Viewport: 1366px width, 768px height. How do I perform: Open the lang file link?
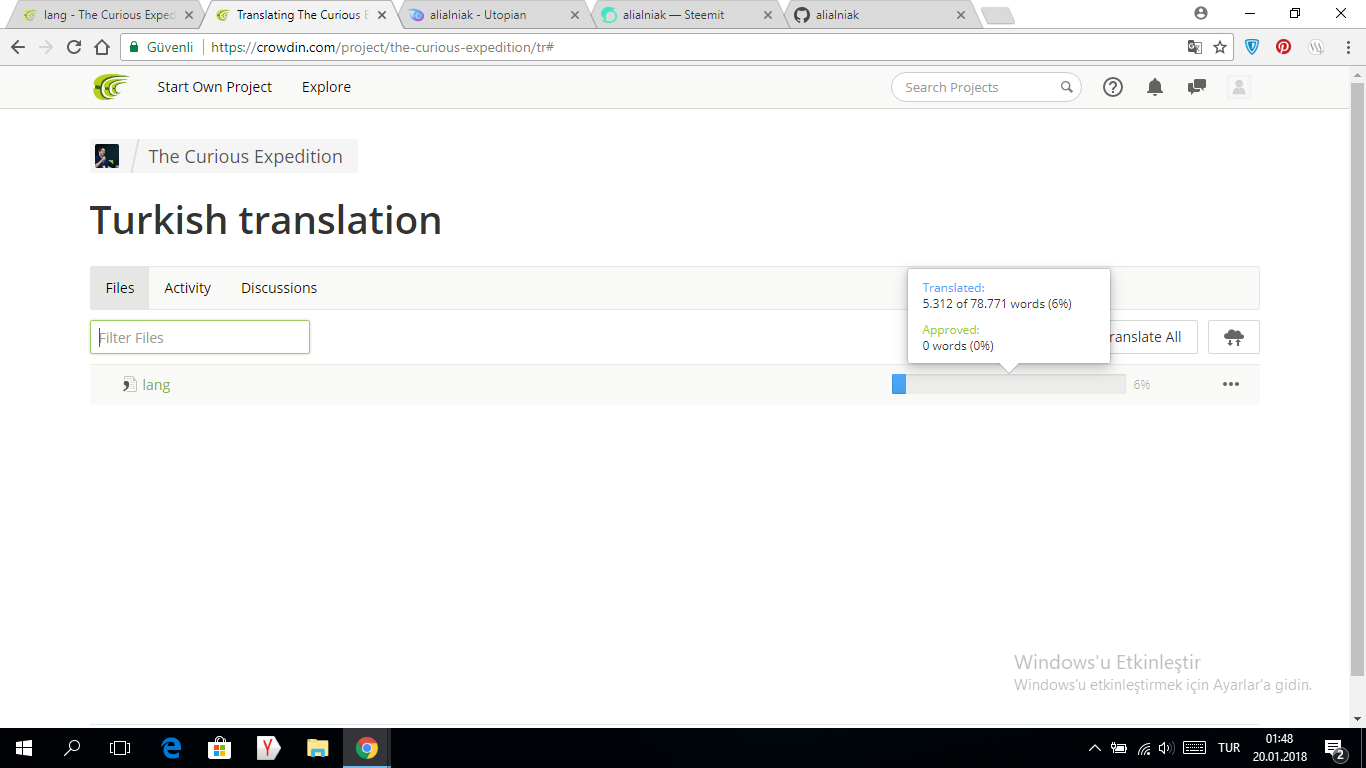[156, 384]
